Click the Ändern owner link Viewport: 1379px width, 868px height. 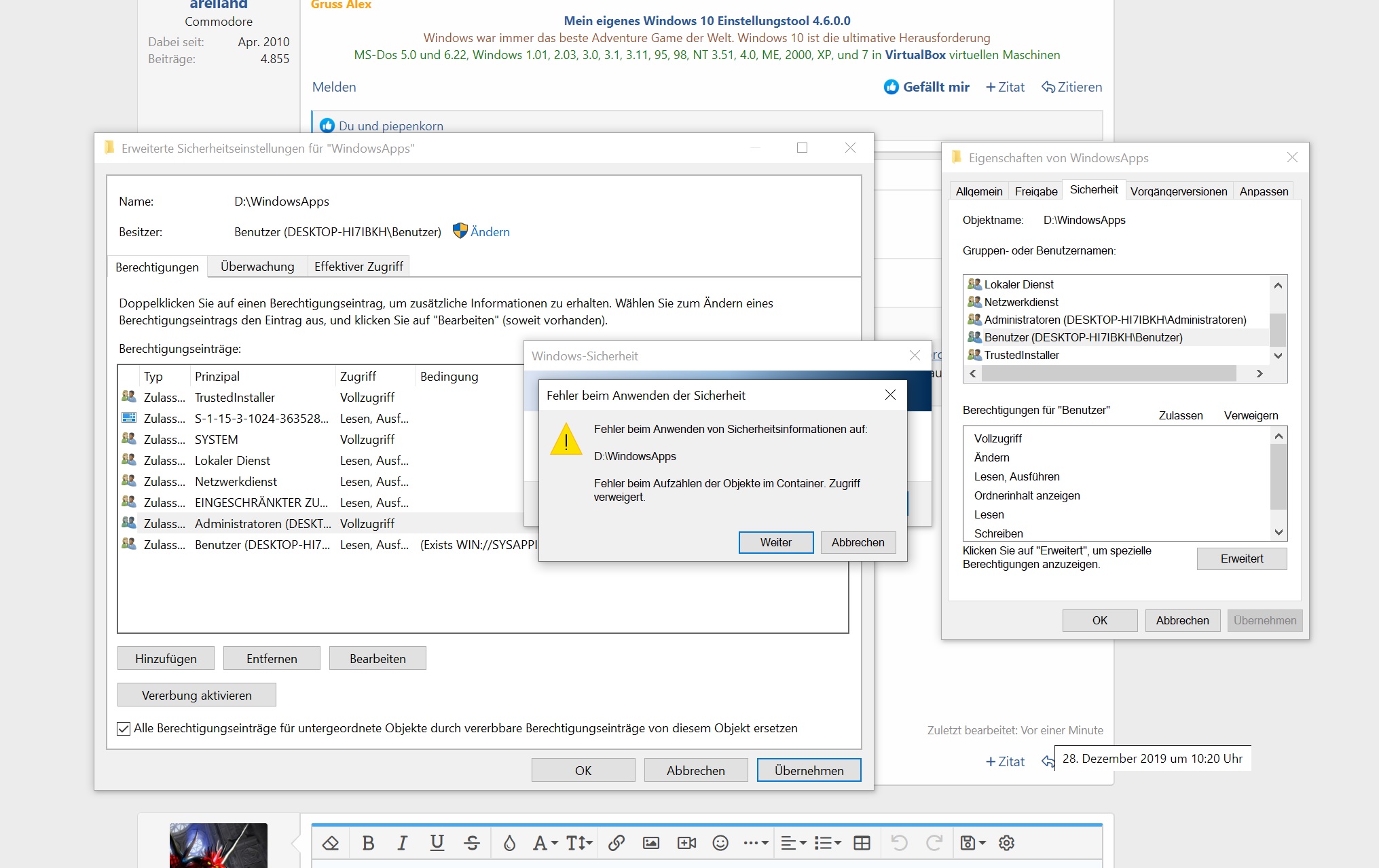[490, 232]
